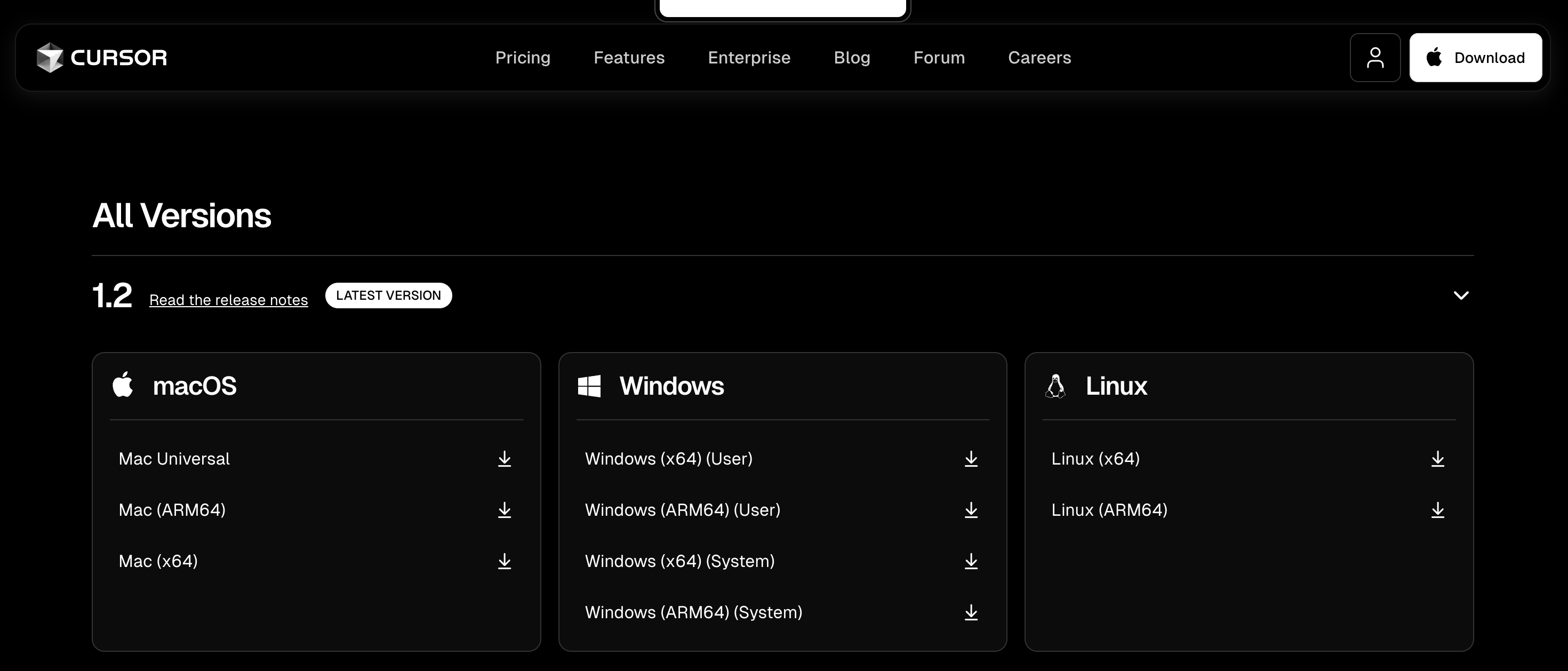Click the download icon for Linux (ARM64)

(1437, 510)
